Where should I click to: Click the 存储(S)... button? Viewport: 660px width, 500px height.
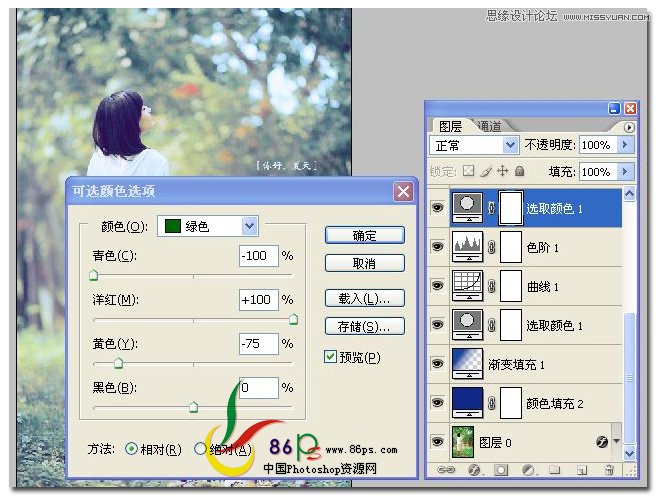(365, 327)
